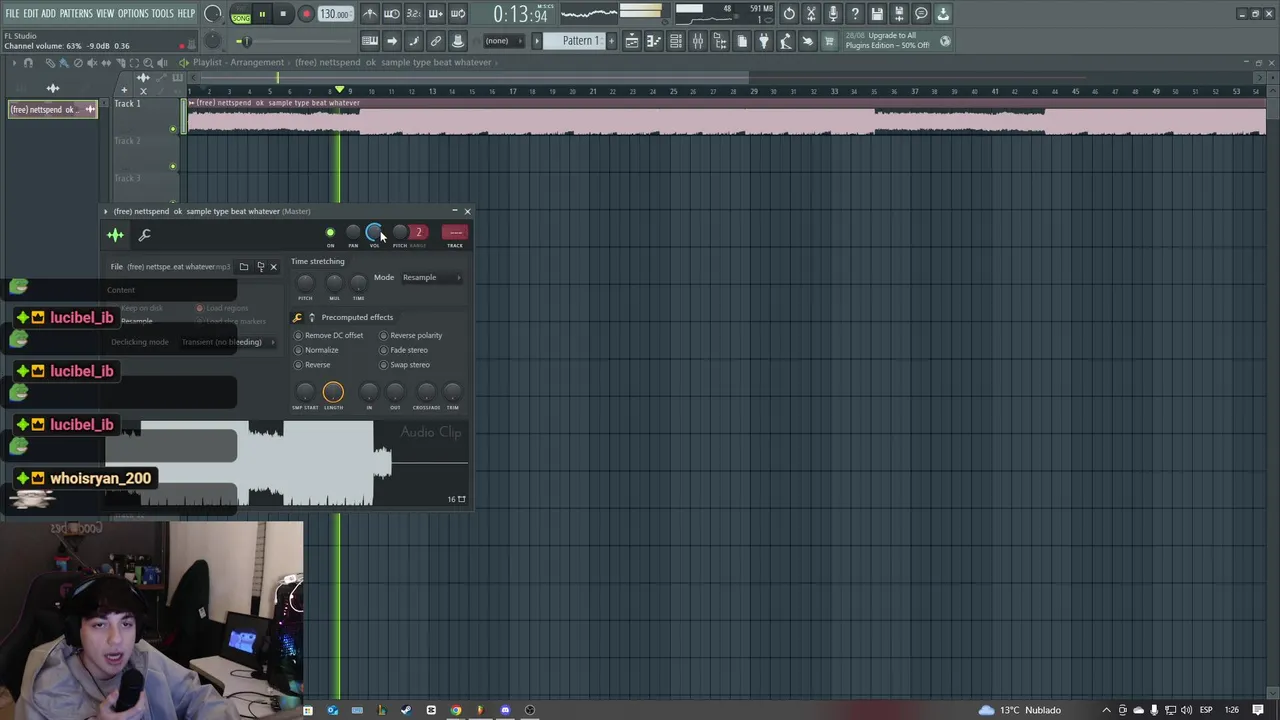Open the wrench channel settings tab

[x=145, y=235]
